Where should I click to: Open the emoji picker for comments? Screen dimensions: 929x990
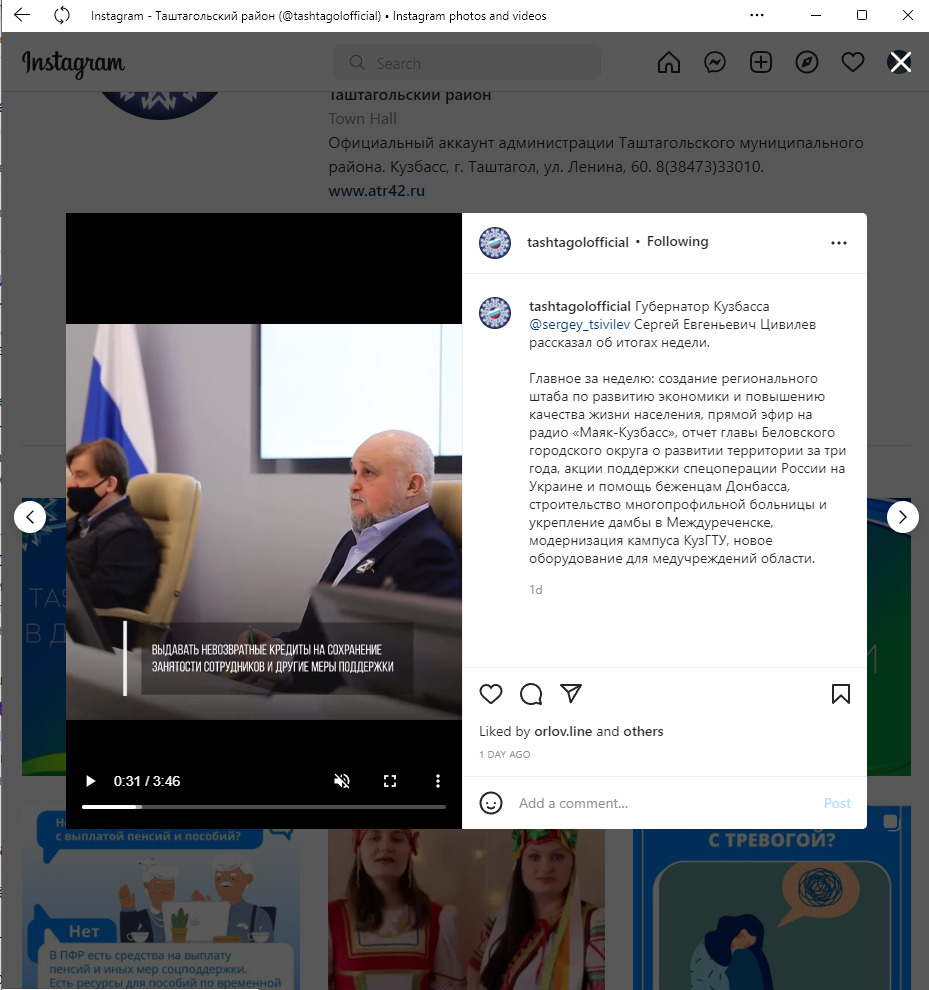491,803
